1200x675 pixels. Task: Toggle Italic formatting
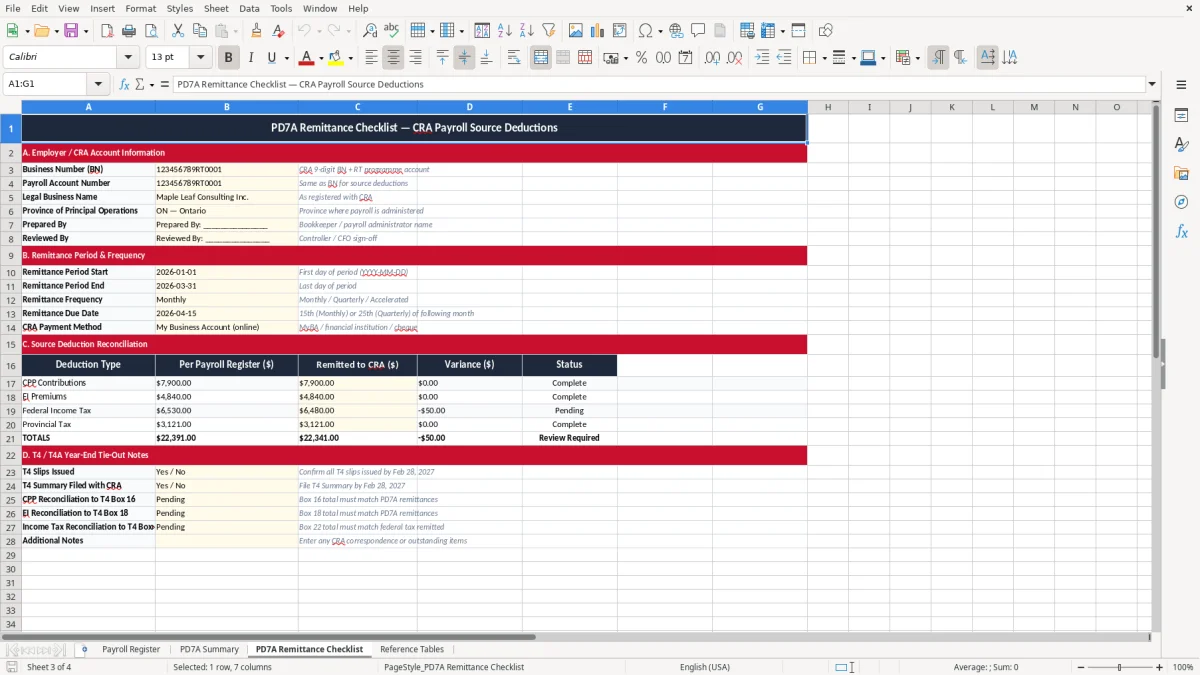point(250,58)
